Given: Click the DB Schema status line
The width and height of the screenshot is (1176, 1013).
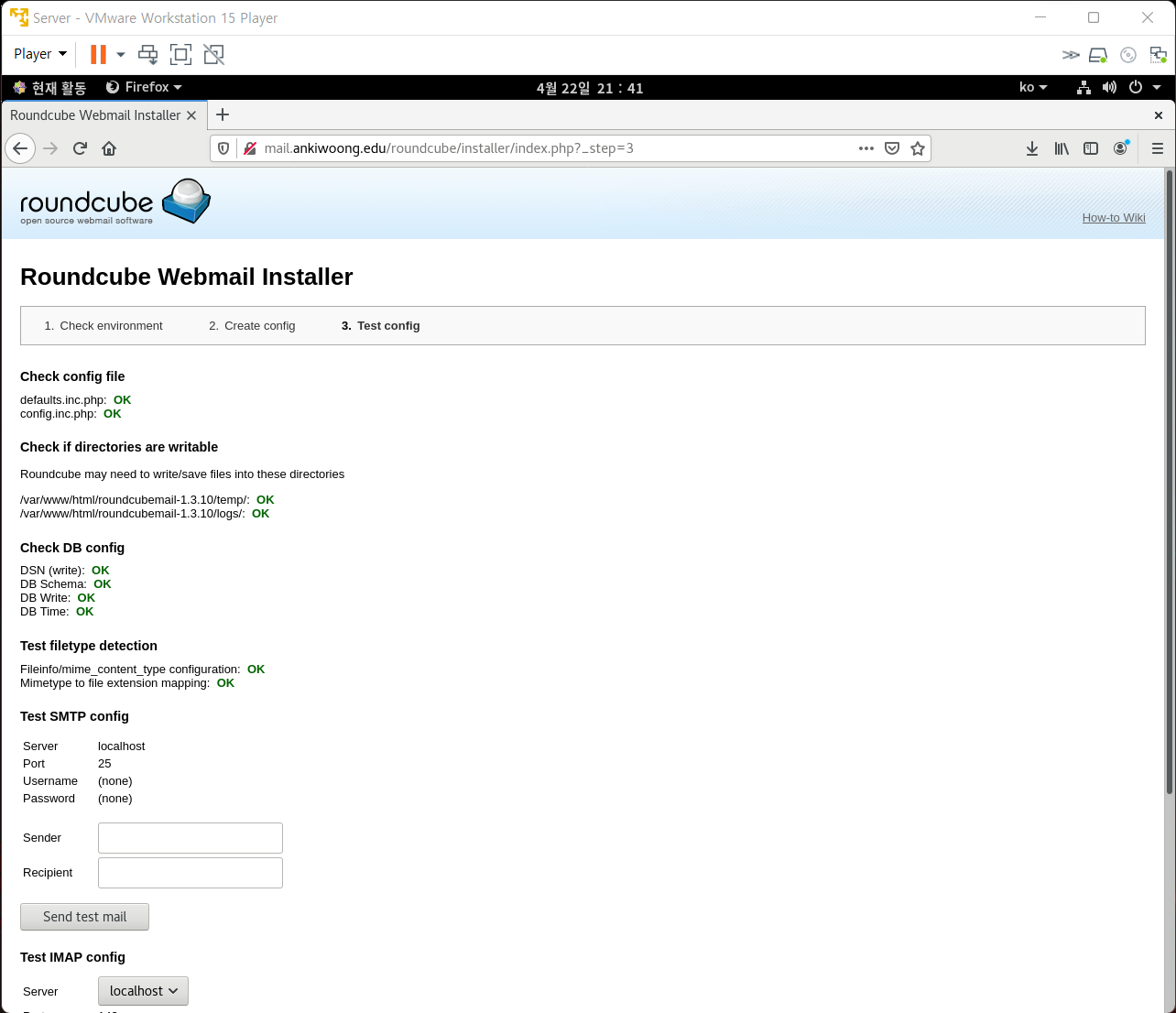Looking at the screenshot, I should (66, 584).
